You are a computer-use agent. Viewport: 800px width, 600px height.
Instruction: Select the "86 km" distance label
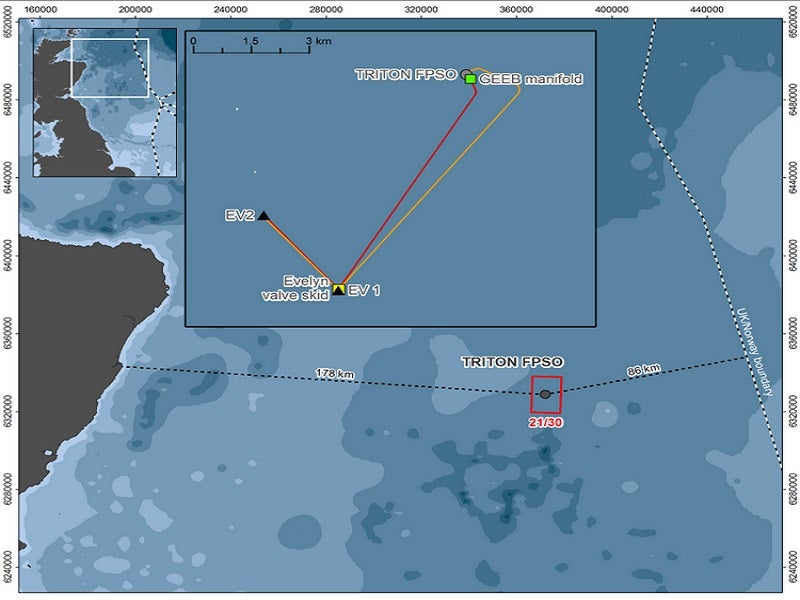tap(644, 370)
